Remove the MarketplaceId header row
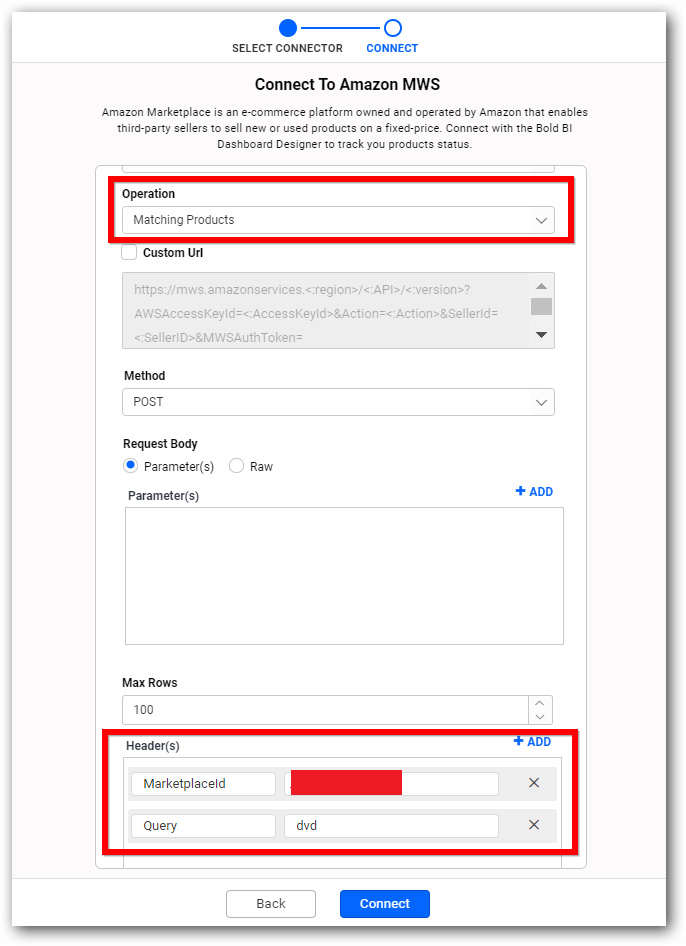The width and height of the screenshot is (686, 946). 534,783
